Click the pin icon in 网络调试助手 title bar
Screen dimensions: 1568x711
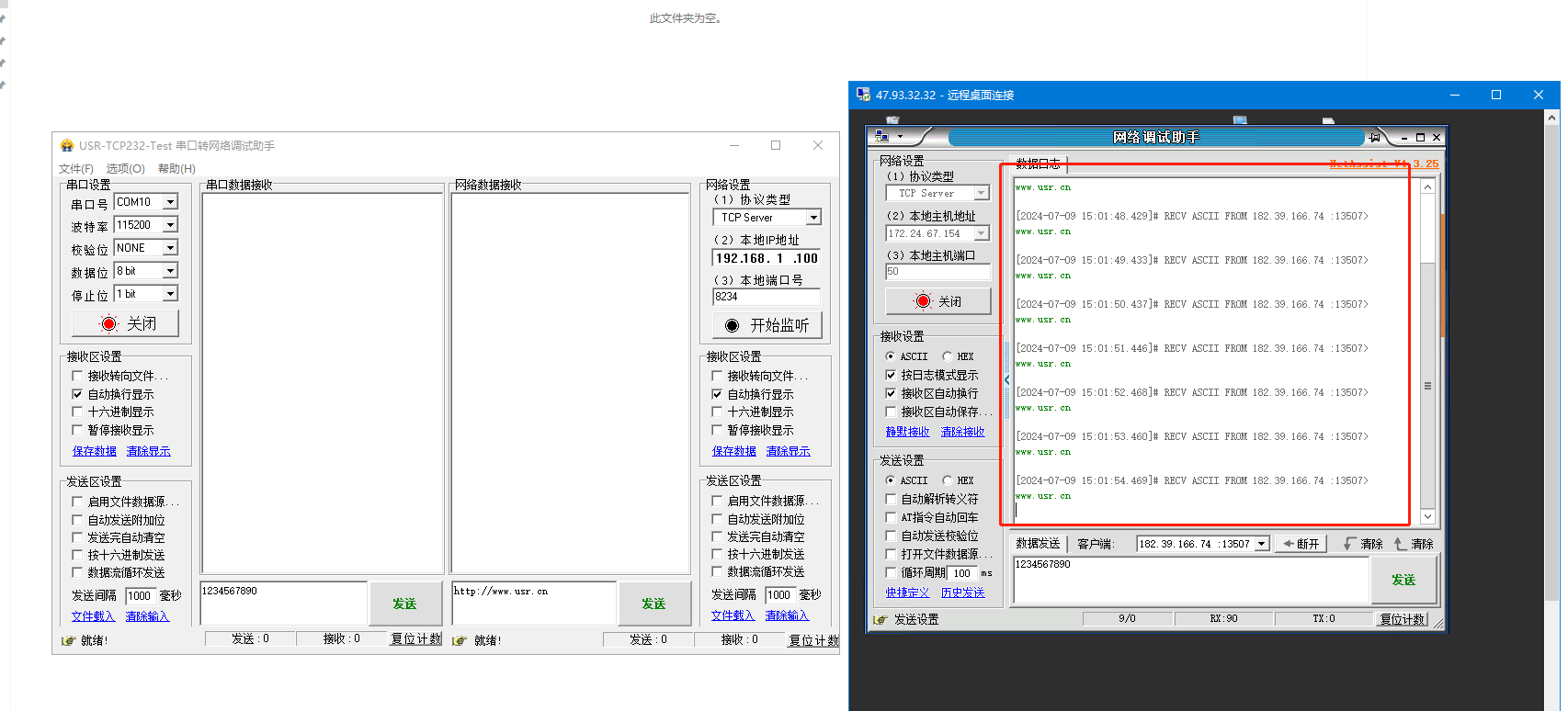click(1375, 138)
